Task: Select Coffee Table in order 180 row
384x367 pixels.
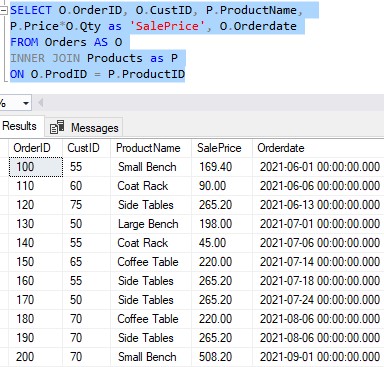Action: coord(151,319)
